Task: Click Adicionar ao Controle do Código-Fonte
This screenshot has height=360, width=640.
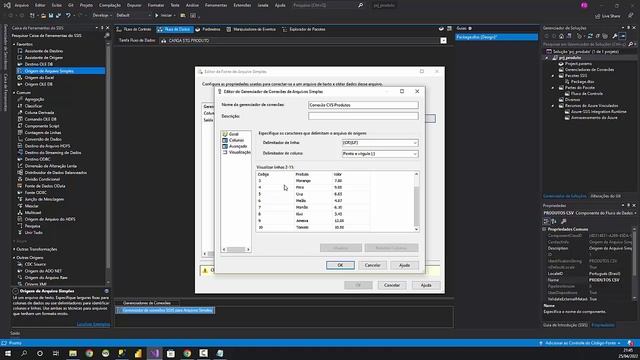Action: [580, 343]
